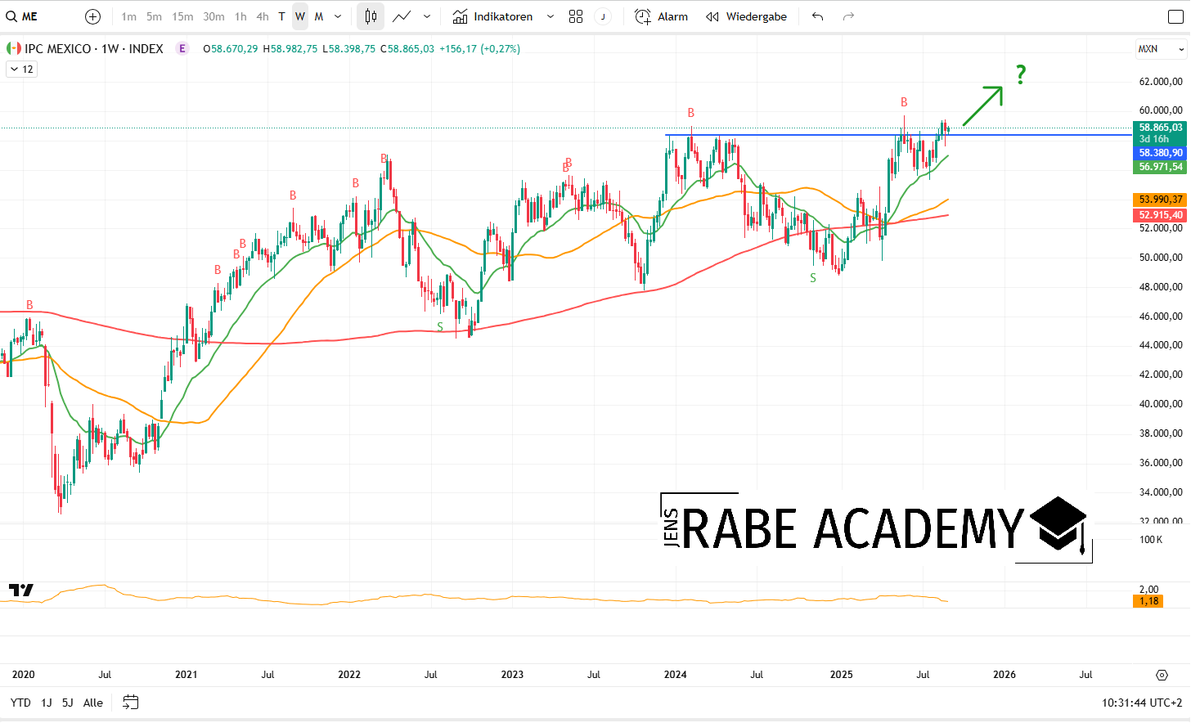1200x723 pixels.
Task: Click the blue line price label 58.380,90
Action: point(1160,152)
